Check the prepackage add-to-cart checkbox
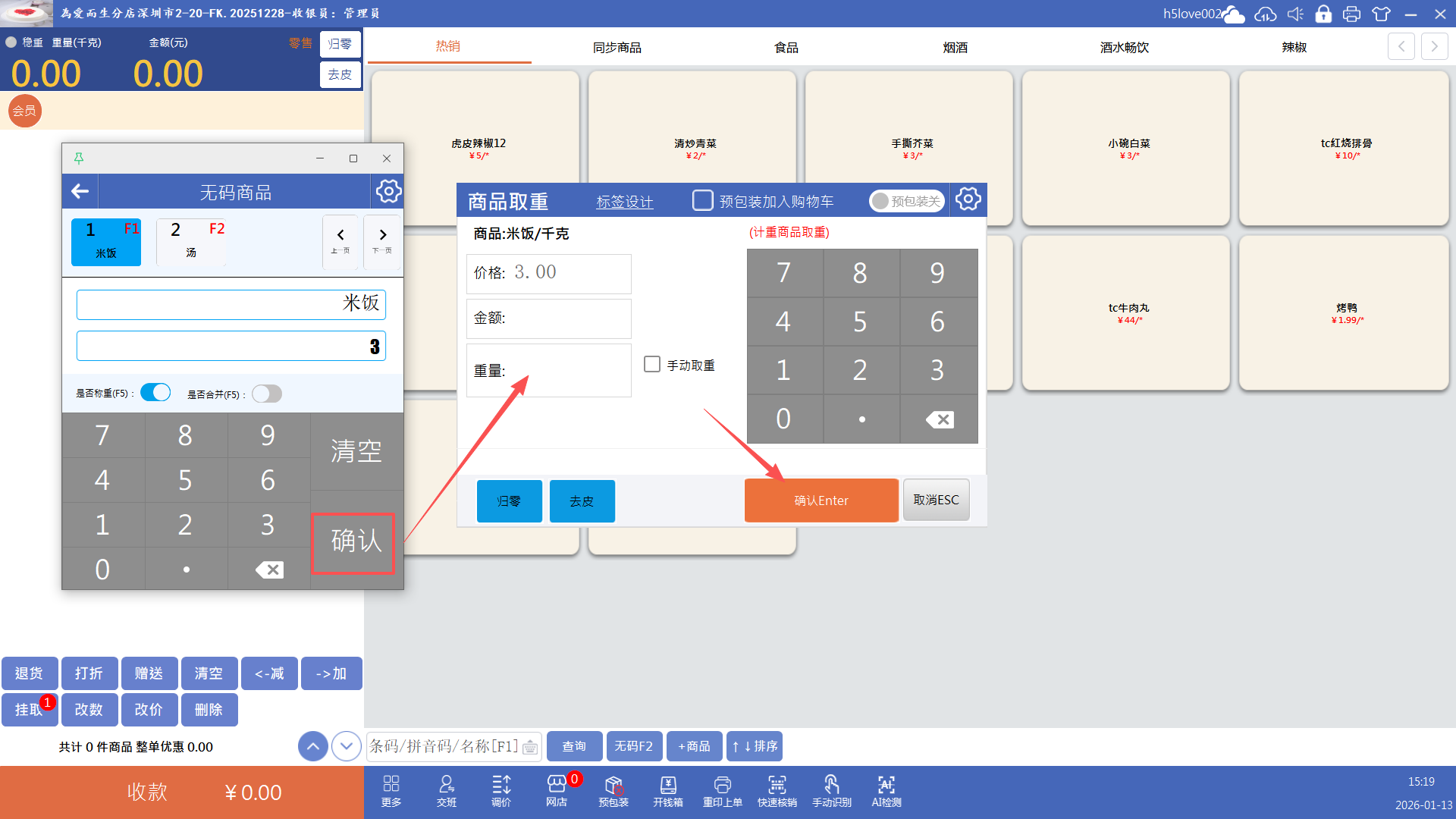1456x819 pixels. pyautogui.click(x=703, y=200)
